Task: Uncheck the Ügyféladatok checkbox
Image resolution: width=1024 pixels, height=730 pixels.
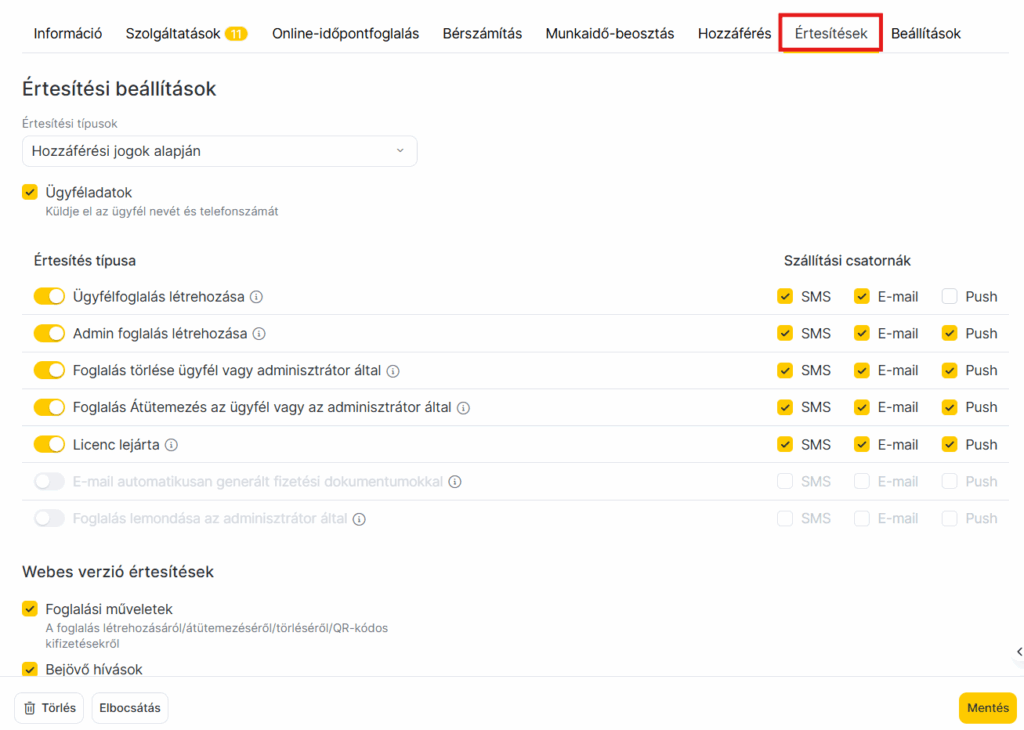Action: point(30,192)
